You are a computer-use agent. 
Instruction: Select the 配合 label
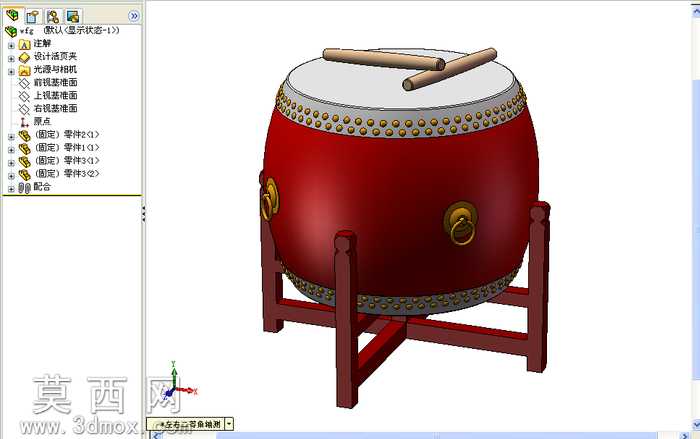(x=42, y=187)
